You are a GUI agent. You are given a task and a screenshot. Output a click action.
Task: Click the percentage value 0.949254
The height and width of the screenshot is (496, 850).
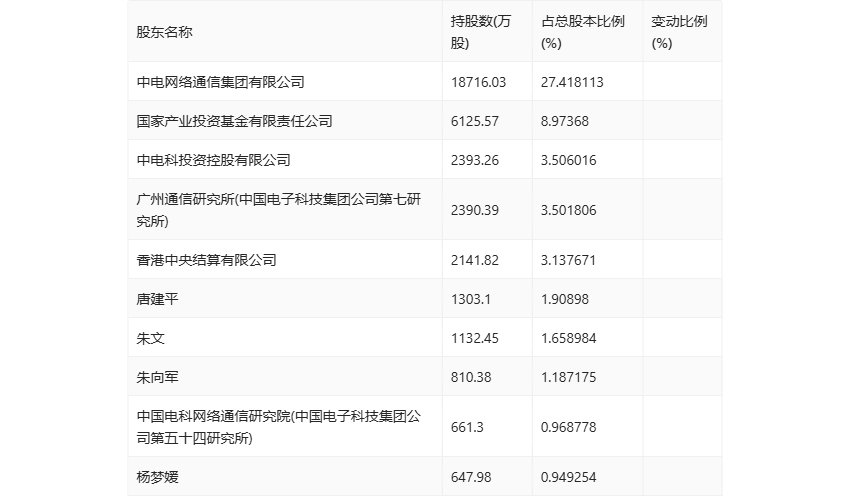[568, 476]
